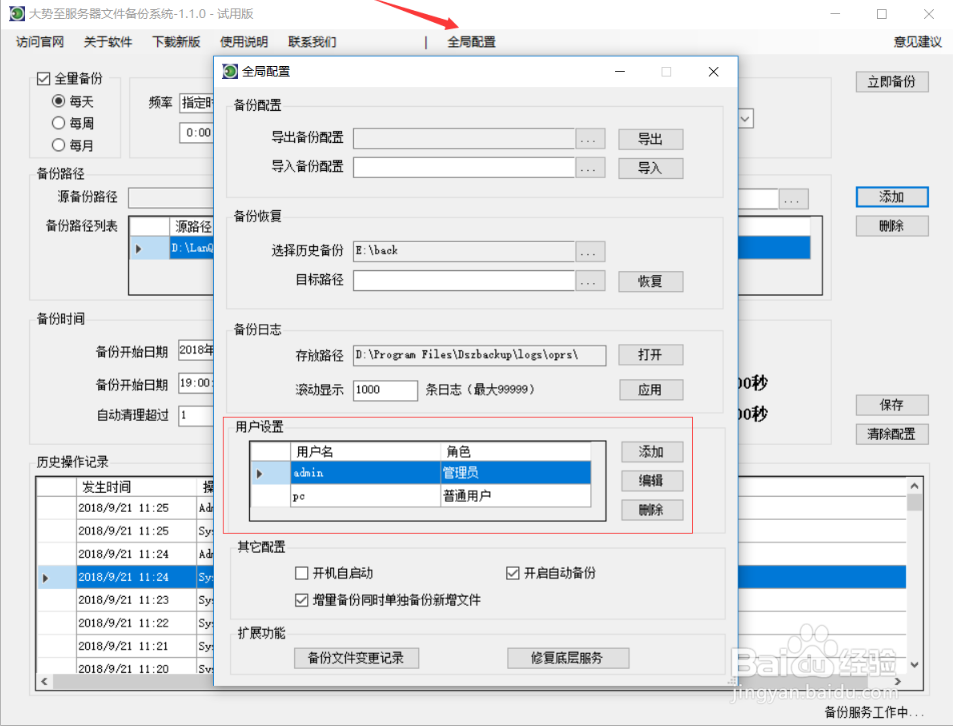953x726 pixels.
Task: Click the 角色 column header
Action: [515, 451]
